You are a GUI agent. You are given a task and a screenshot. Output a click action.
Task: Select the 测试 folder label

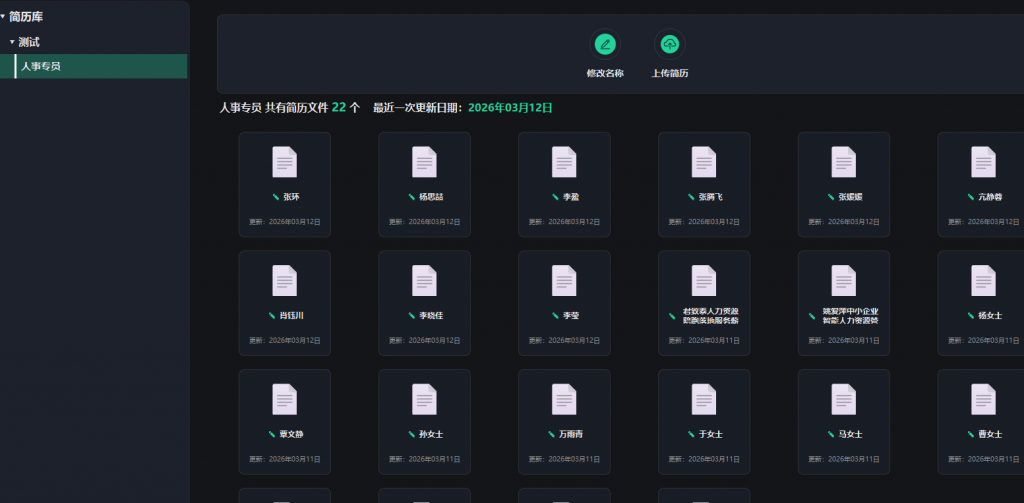pos(29,42)
